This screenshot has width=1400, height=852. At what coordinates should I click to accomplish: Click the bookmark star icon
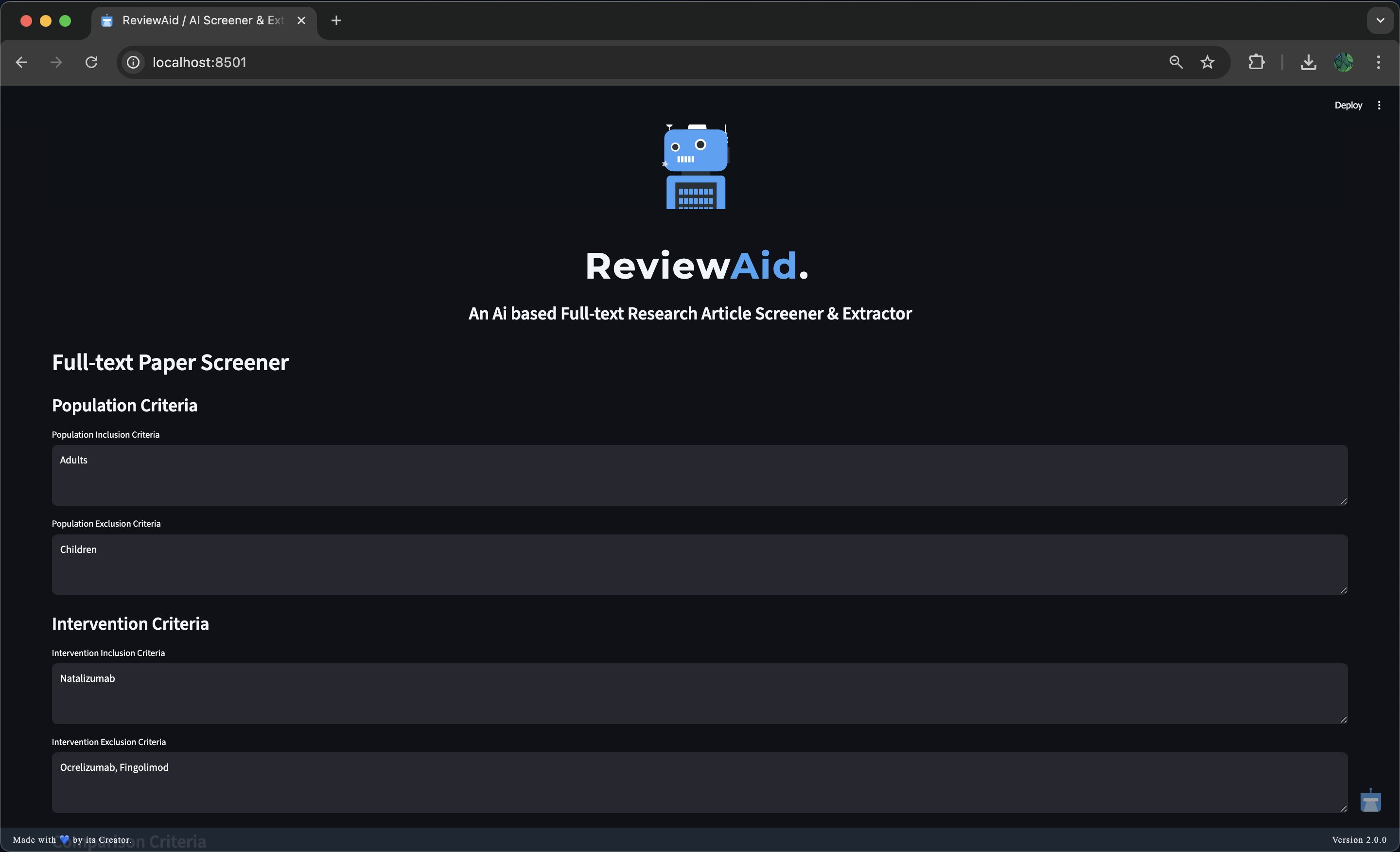click(x=1207, y=62)
